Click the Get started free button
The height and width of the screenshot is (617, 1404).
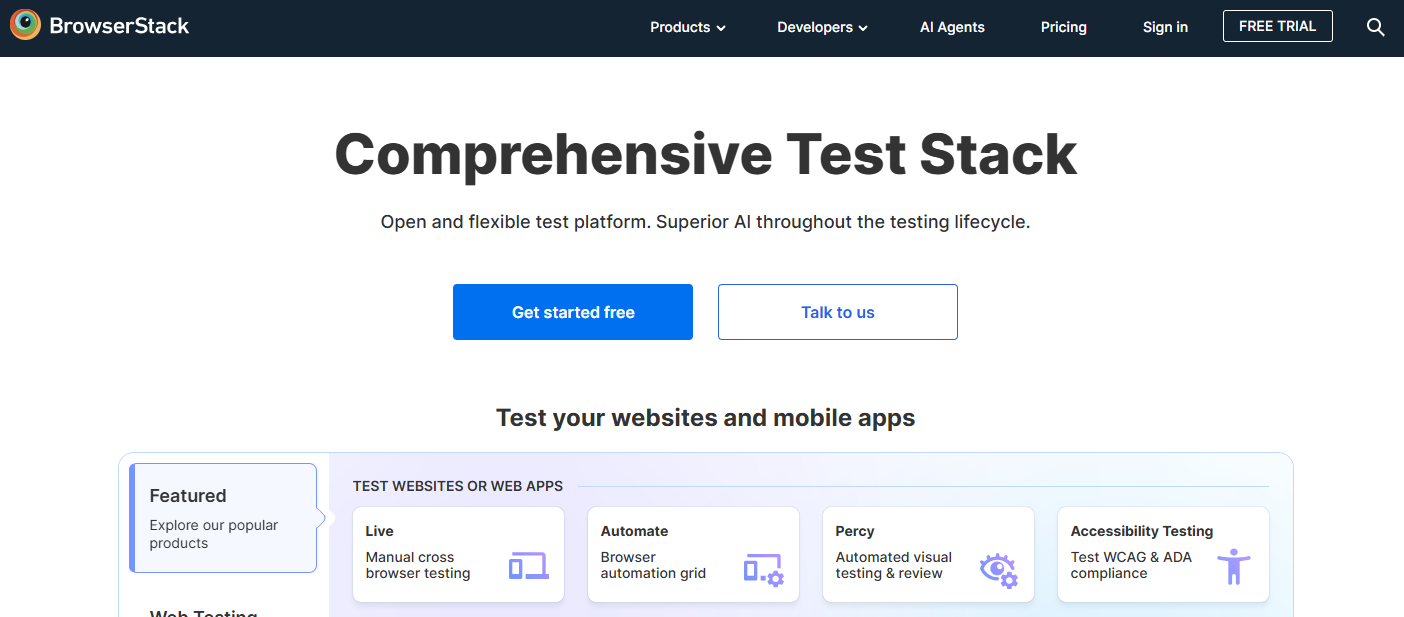pyautogui.click(x=572, y=312)
